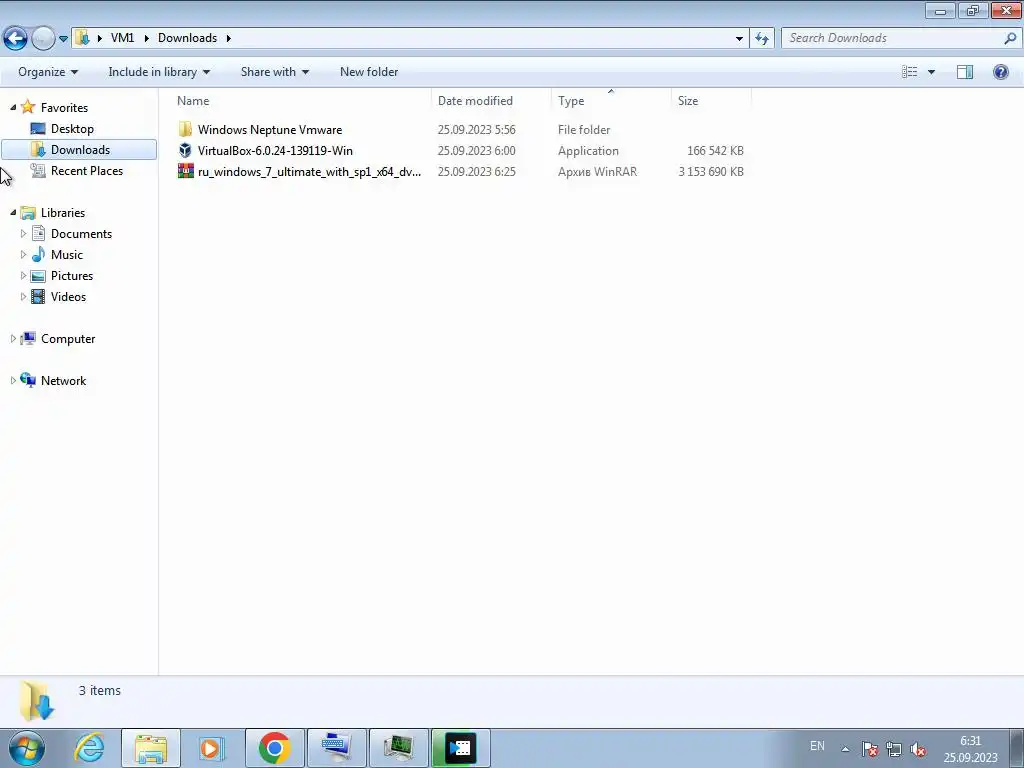Click the EN language indicator
The image size is (1024, 768).
[817, 746]
